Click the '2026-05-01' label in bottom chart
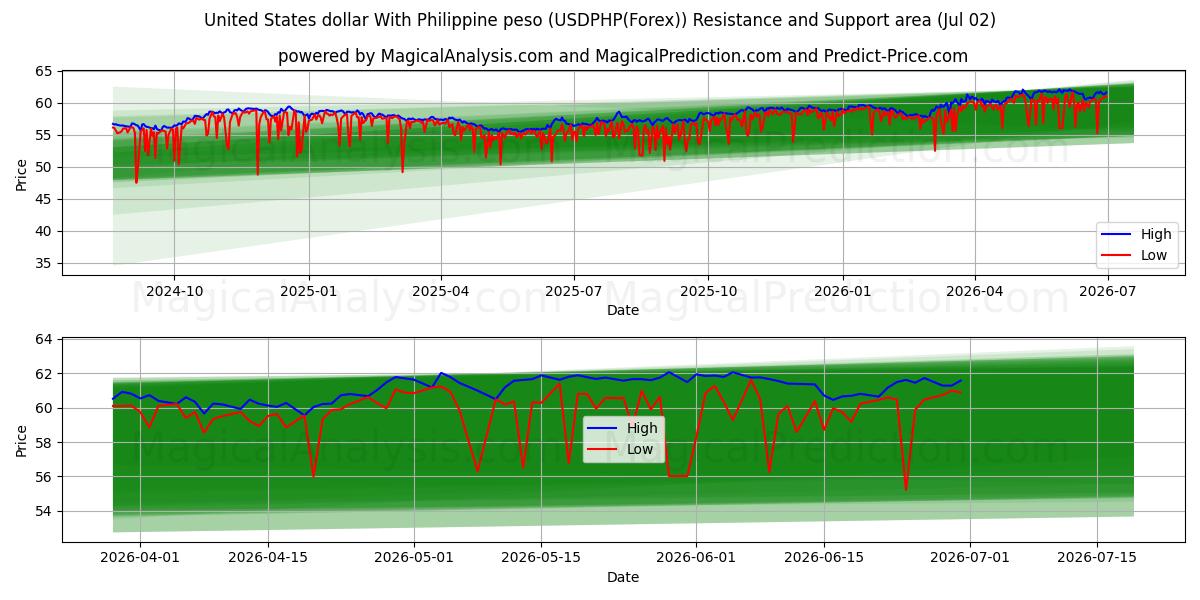The image size is (1200, 600). pyautogui.click(x=414, y=558)
